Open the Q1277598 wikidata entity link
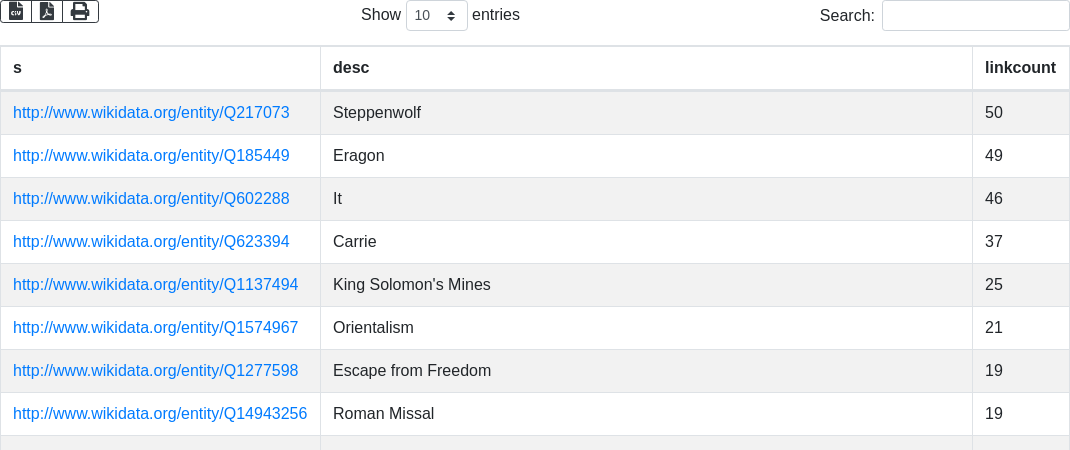Screen dimensions: 1070x450 point(156,371)
